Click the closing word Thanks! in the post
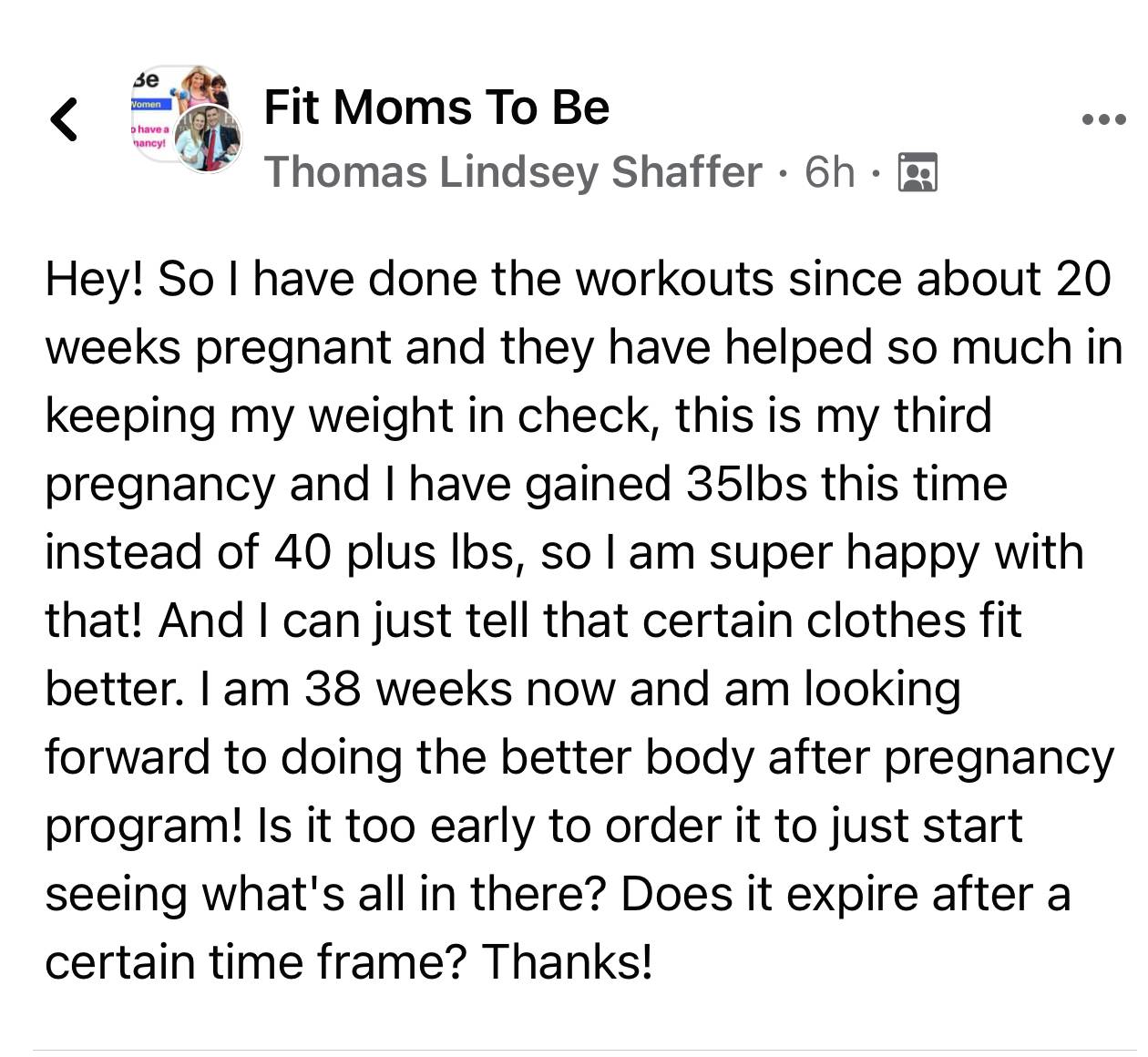Viewport: 1148px width, 1057px height. tap(567, 961)
